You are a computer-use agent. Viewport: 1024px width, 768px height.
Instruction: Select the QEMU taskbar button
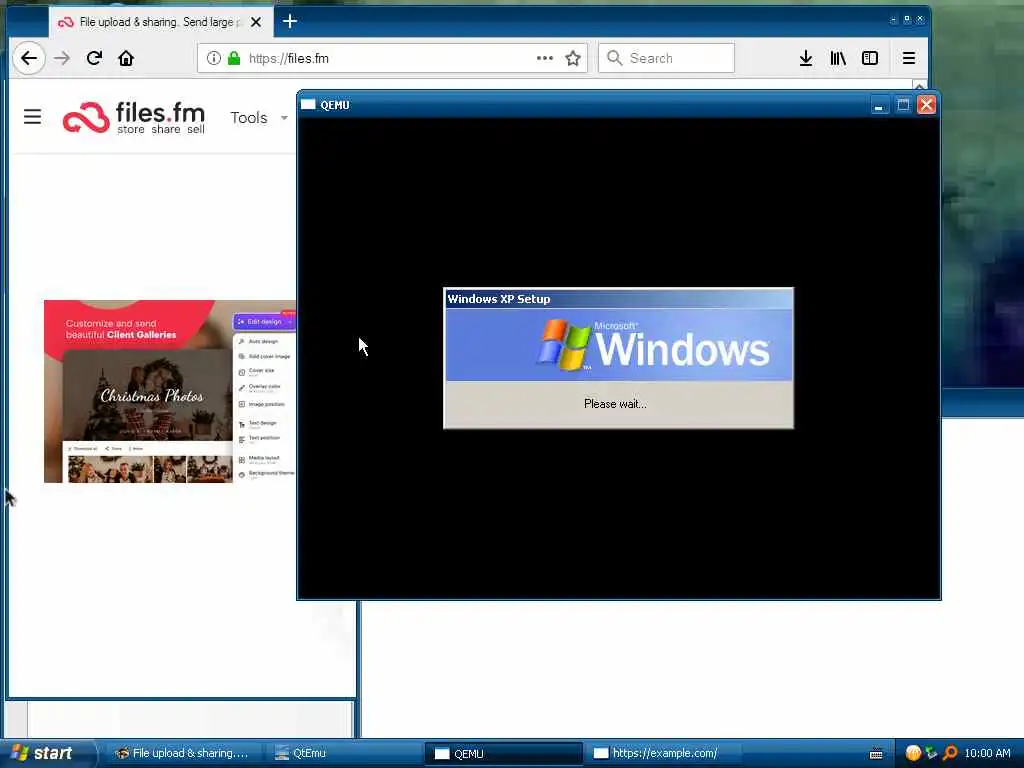click(x=503, y=753)
